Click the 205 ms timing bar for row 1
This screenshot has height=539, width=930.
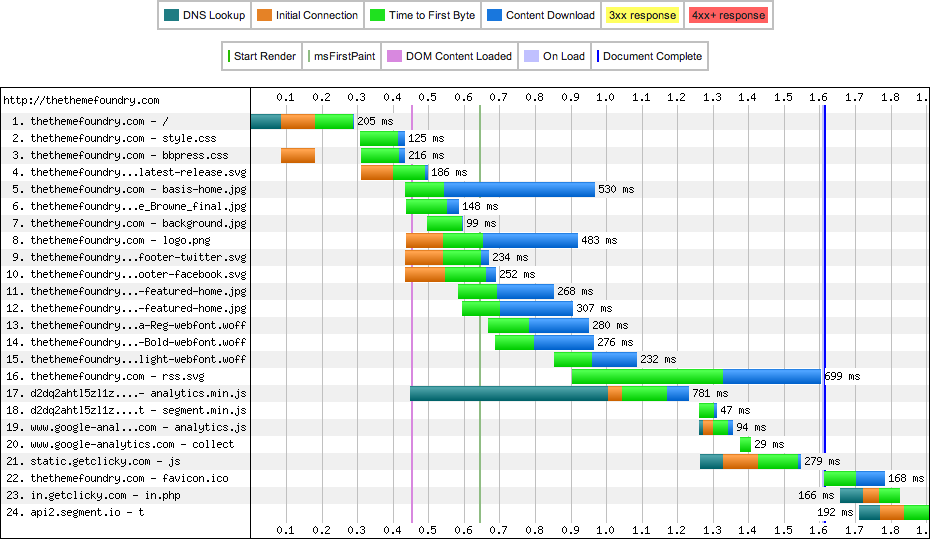pyautogui.click(x=302, y=121)
